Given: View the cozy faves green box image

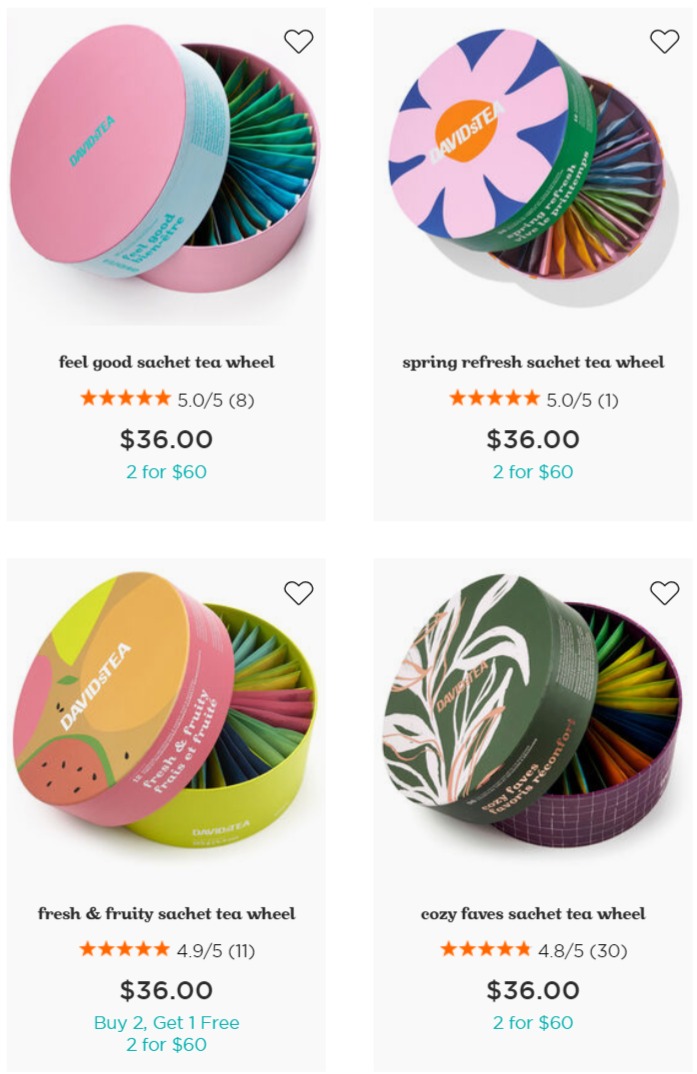Looking at the screenshot, I should coord(533,710).
